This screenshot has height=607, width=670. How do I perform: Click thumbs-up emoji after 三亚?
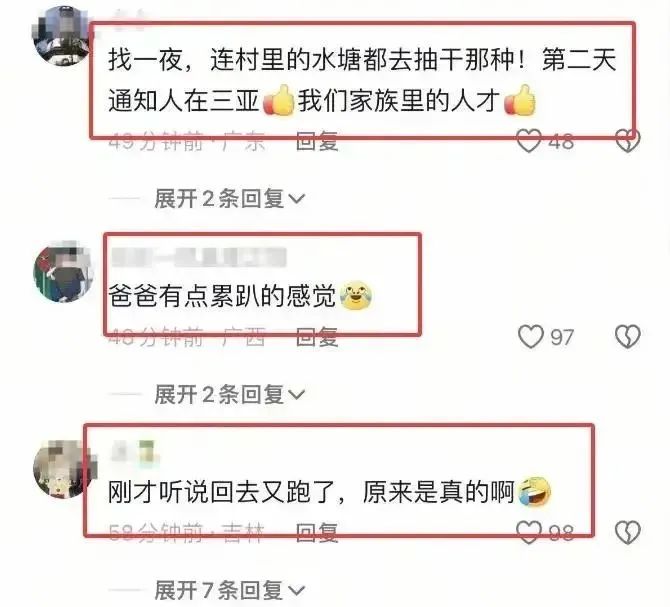[278, 101]
